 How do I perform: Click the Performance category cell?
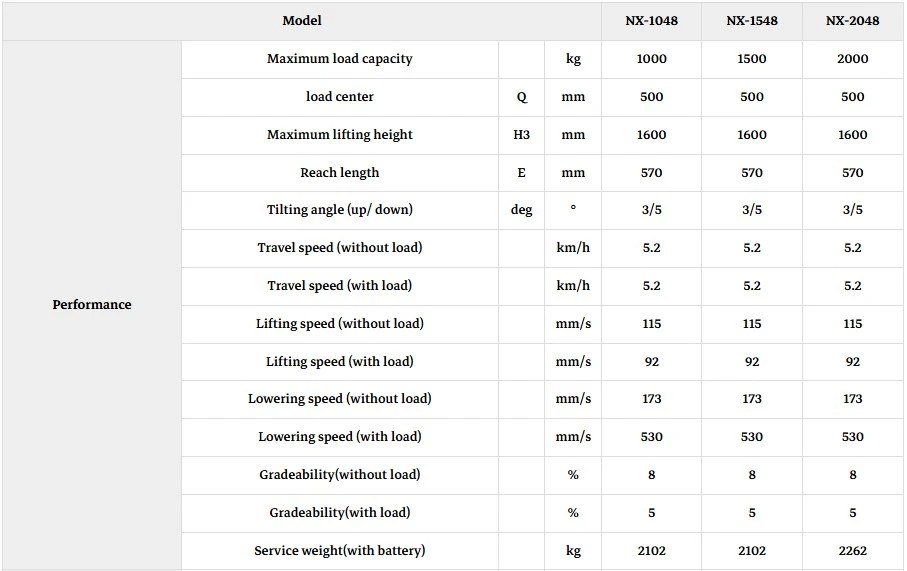point(92,305)
